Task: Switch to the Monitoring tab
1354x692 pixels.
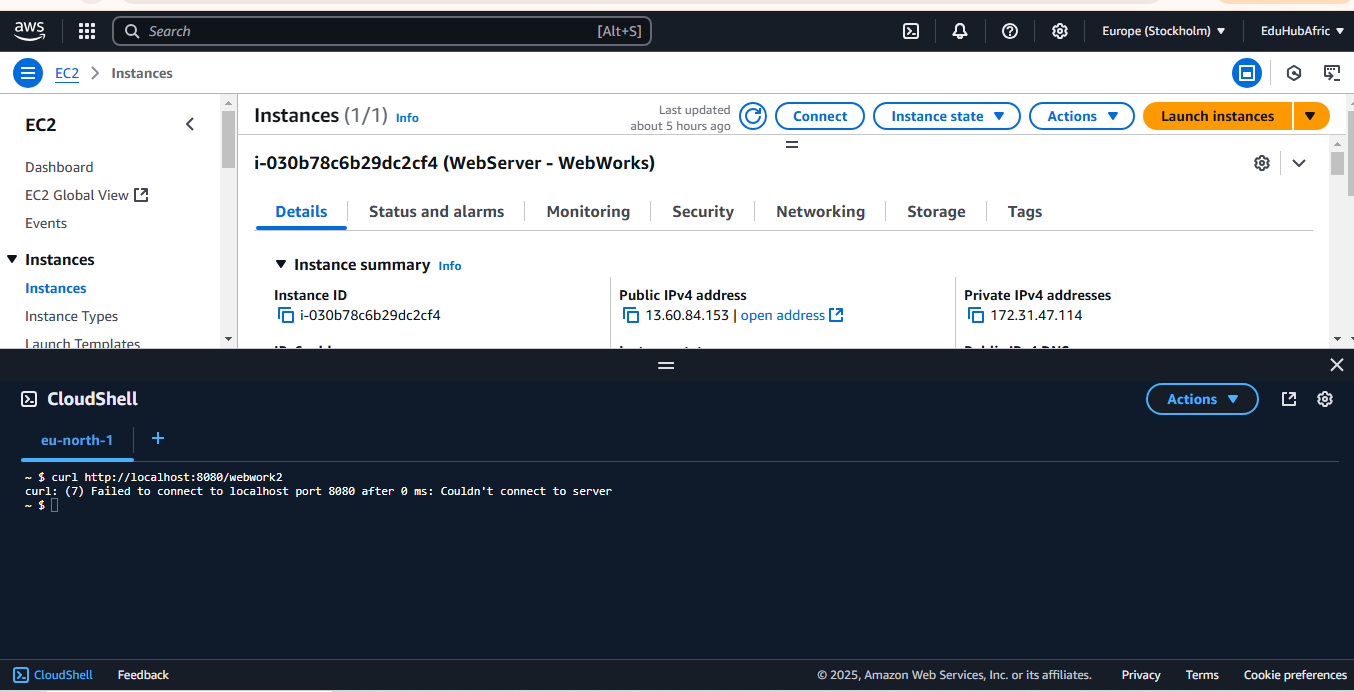Action: click(x=588, y=212)
